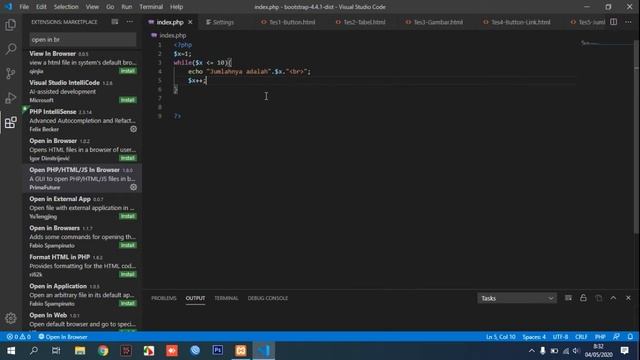Change indentation via Spaces: 4
Image resolution: width=640 pixels, height=360 pixels.
[x=534, y=337]
